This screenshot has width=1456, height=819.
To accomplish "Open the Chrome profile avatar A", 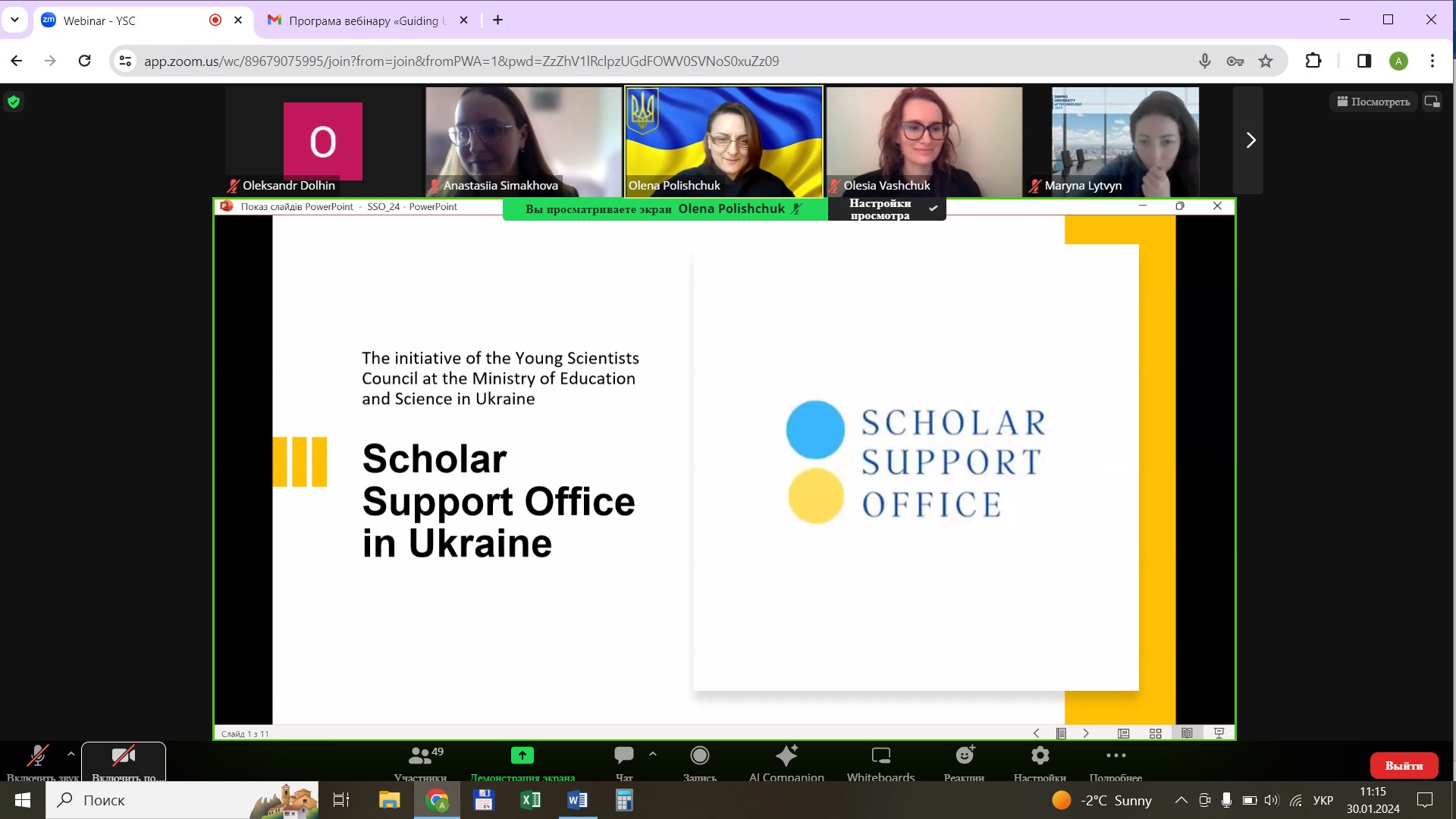I will pos(1398,61).
